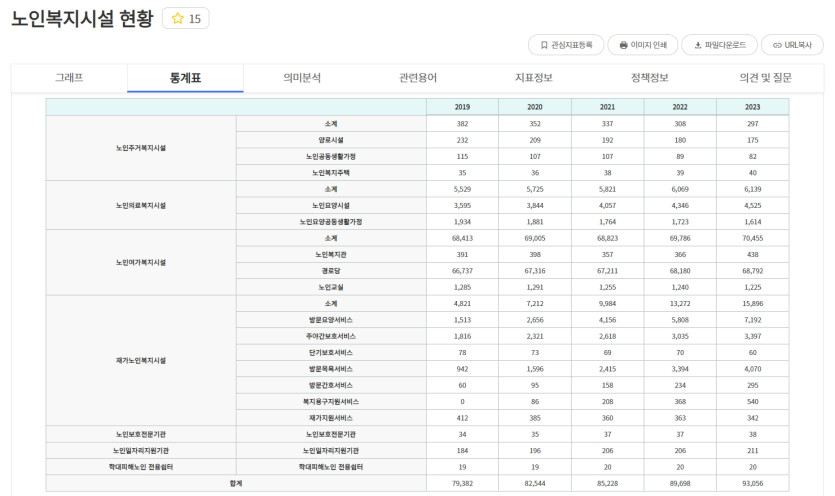
Task: Click the 합계 total row label
Action: [x=236, y=483]
